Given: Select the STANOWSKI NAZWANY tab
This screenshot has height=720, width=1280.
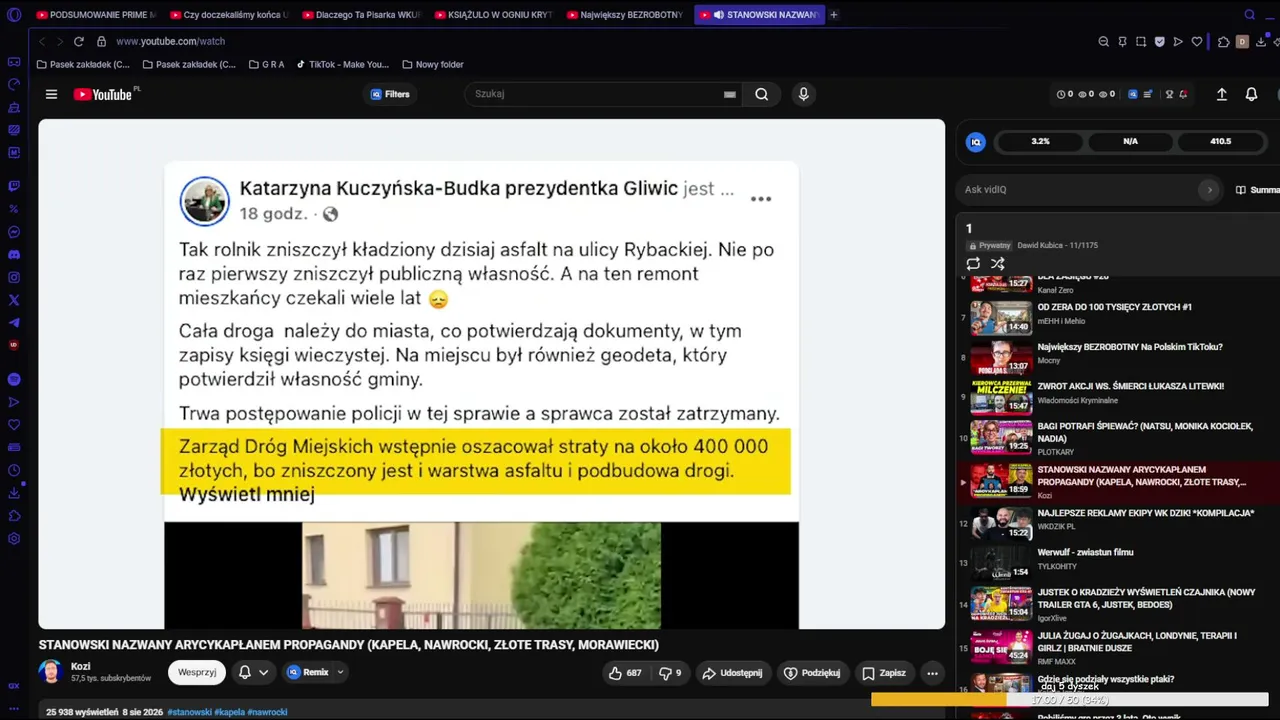Looking at the screenshot, I should pos(759,15).
